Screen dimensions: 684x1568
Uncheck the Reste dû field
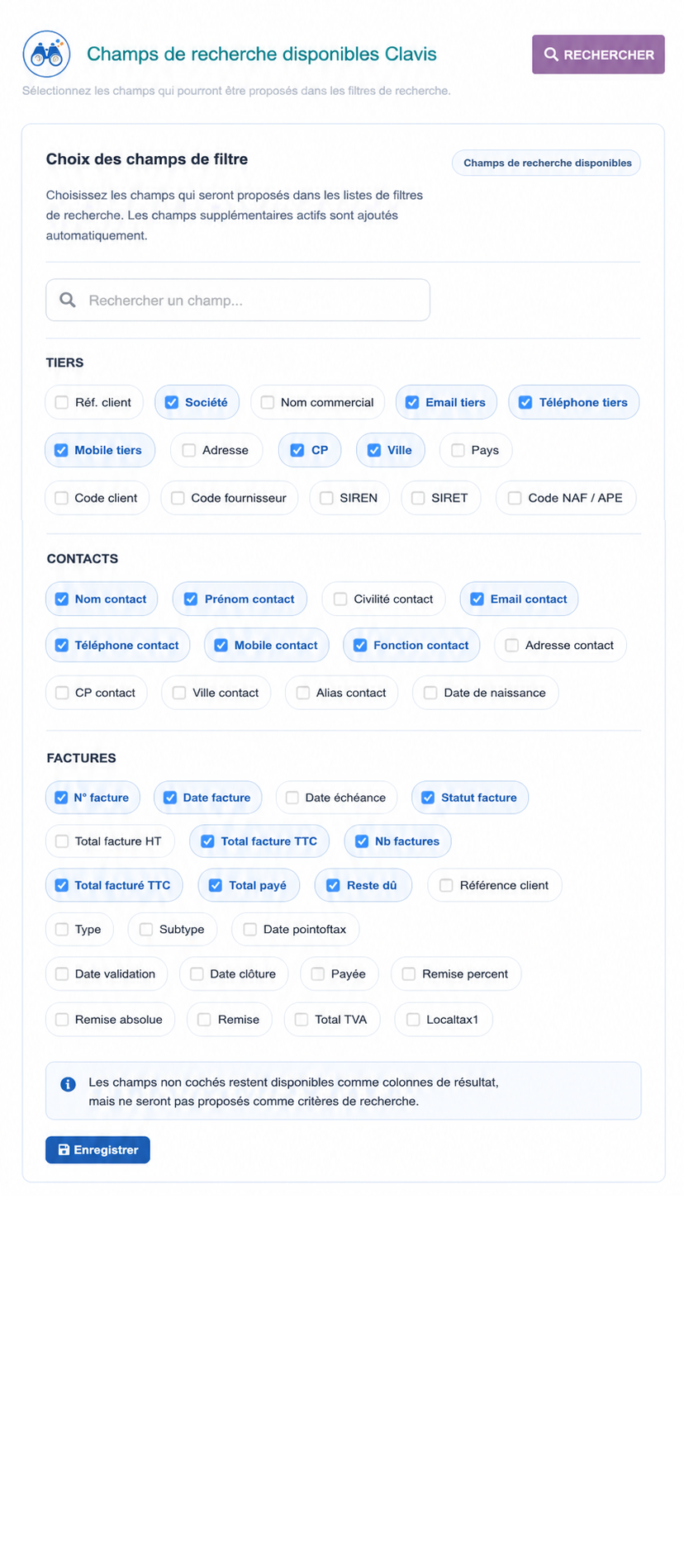tap(333, 885)
